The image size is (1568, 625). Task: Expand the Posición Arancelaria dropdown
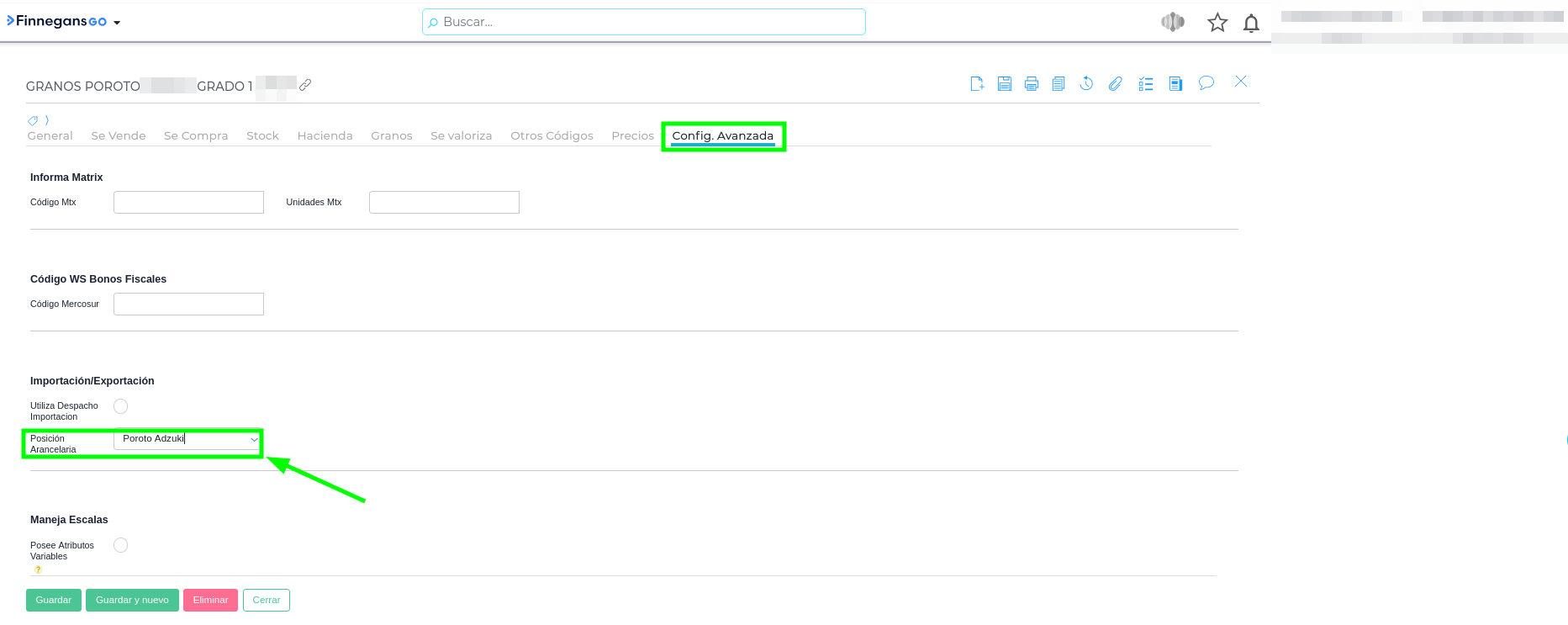coord(254,439)
